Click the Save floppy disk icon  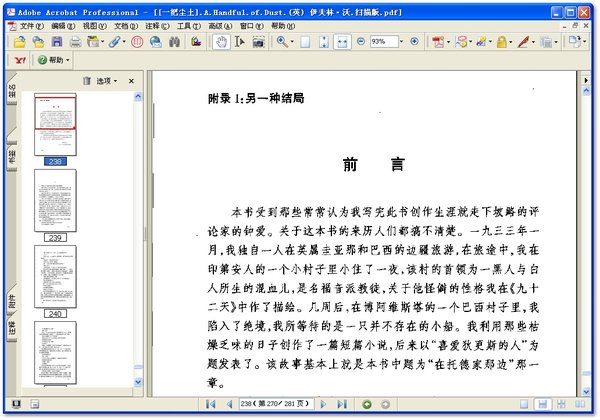point(57,42)
